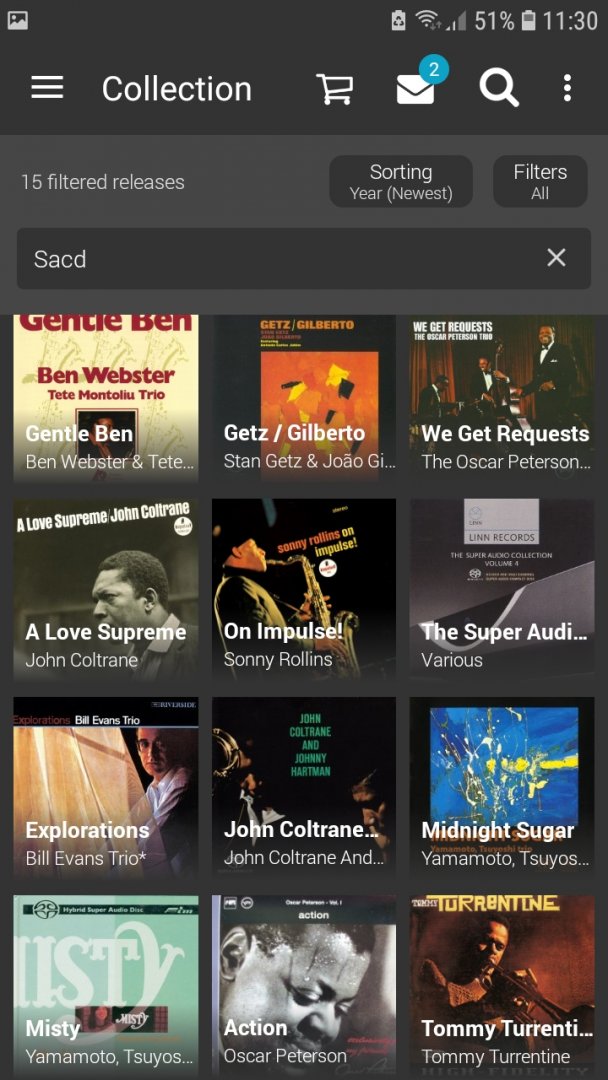Open Sorting Year (Newest) dropdown
The width and height of the screenshot is (608, 1080).
point(401,182)
